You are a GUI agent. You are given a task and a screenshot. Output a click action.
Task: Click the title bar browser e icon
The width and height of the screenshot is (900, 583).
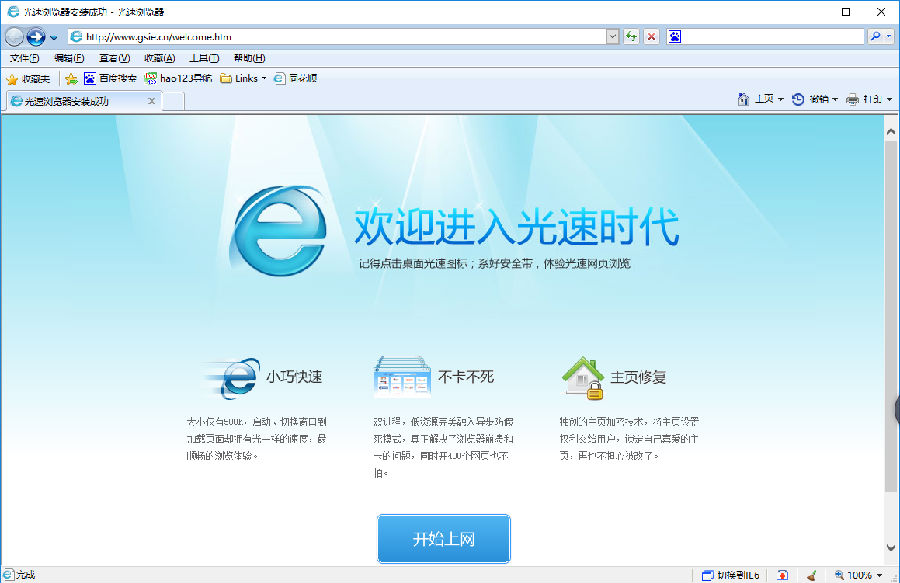(13, 11)
